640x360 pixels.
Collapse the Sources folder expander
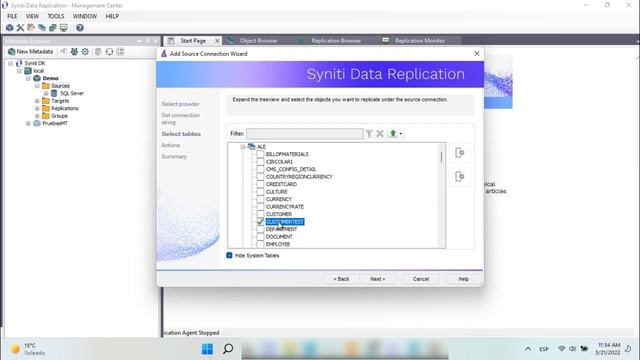37,86
